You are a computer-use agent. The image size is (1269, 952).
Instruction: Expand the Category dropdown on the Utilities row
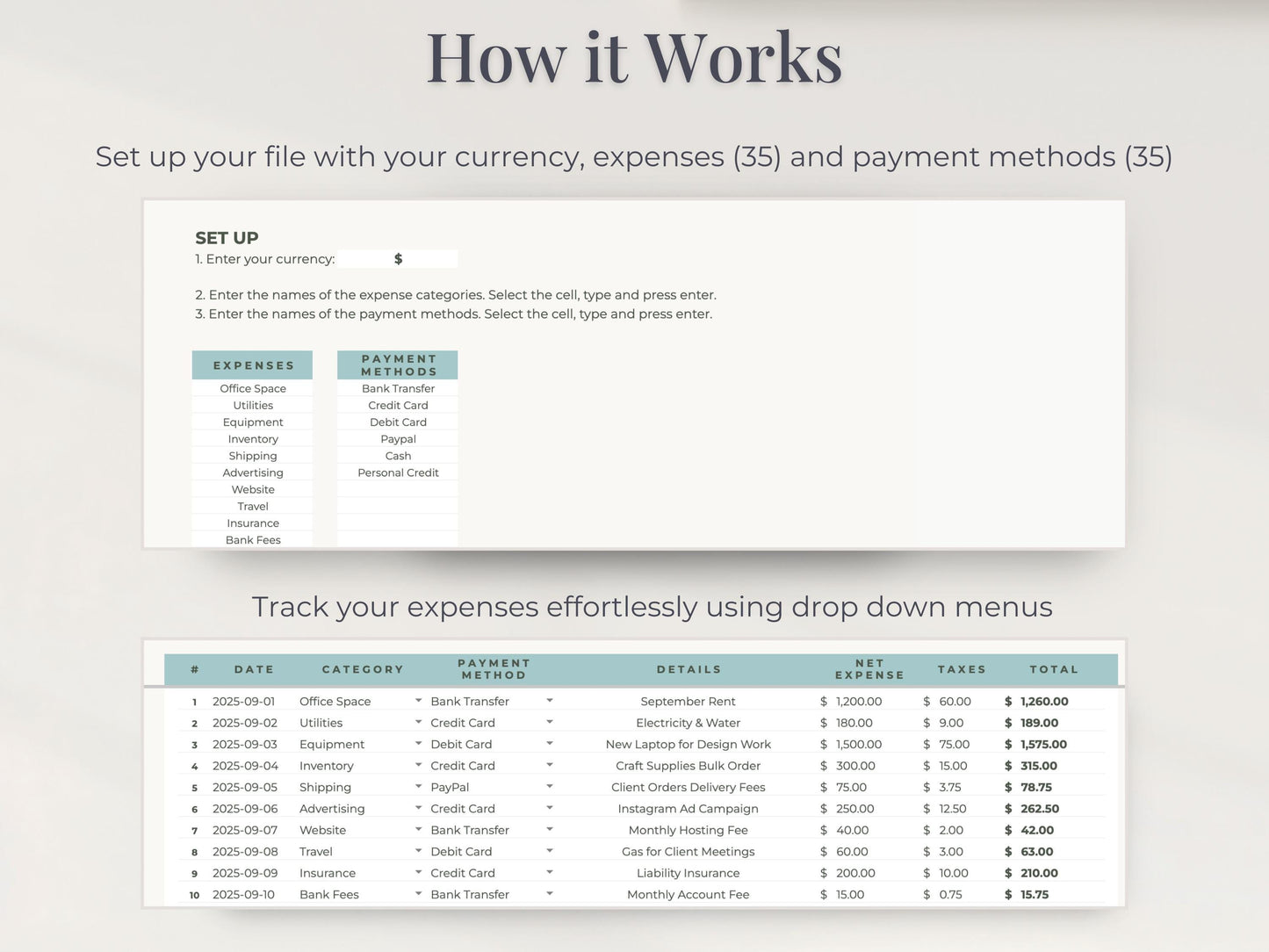[418, 723]
